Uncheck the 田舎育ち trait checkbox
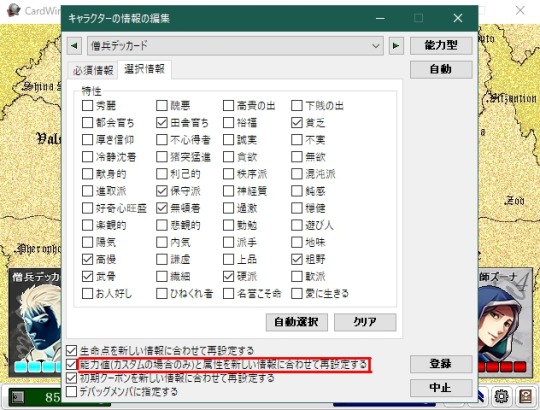This screenshot has width=540, height=410. click(162, 123)
